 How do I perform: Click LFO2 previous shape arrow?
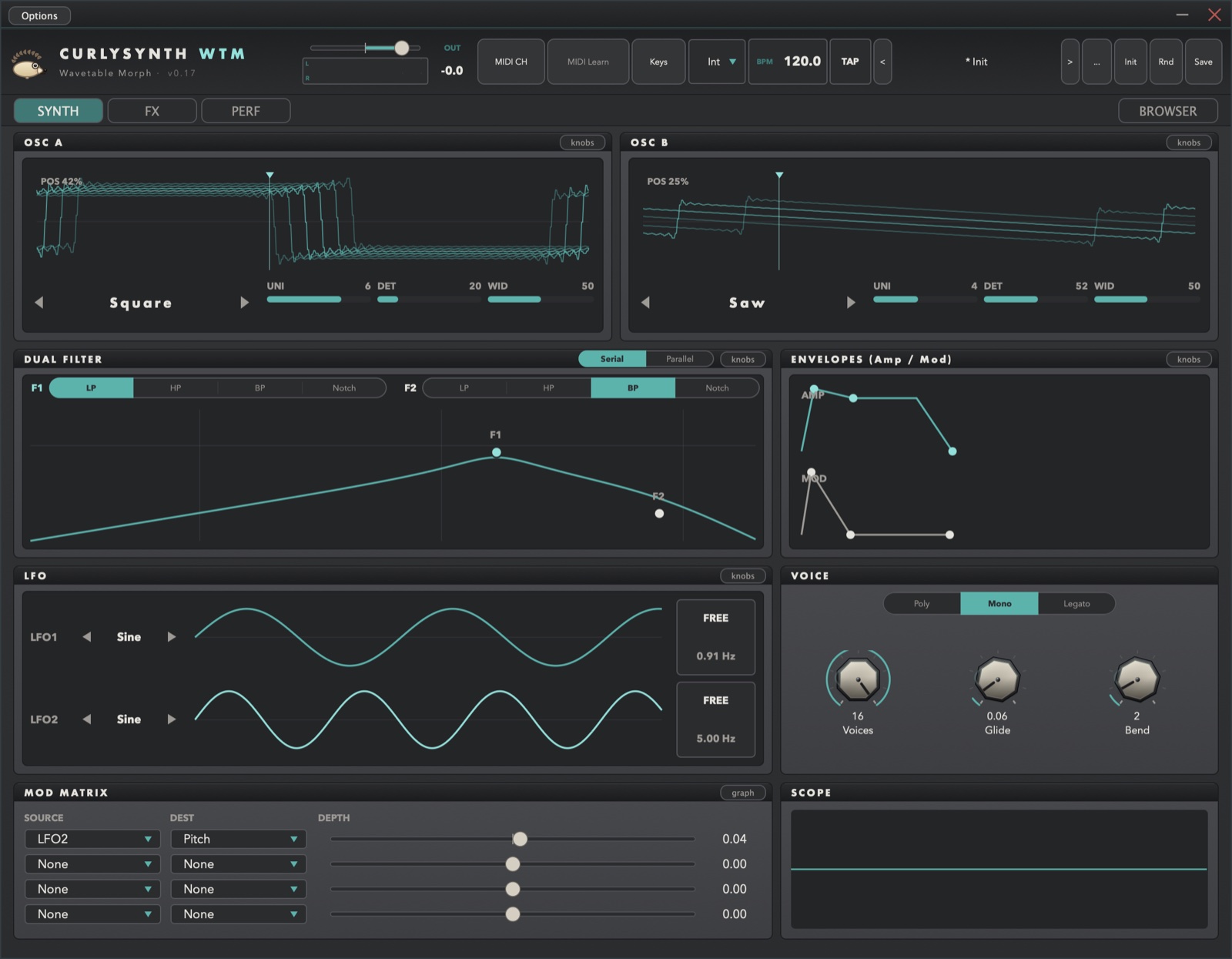87,719
